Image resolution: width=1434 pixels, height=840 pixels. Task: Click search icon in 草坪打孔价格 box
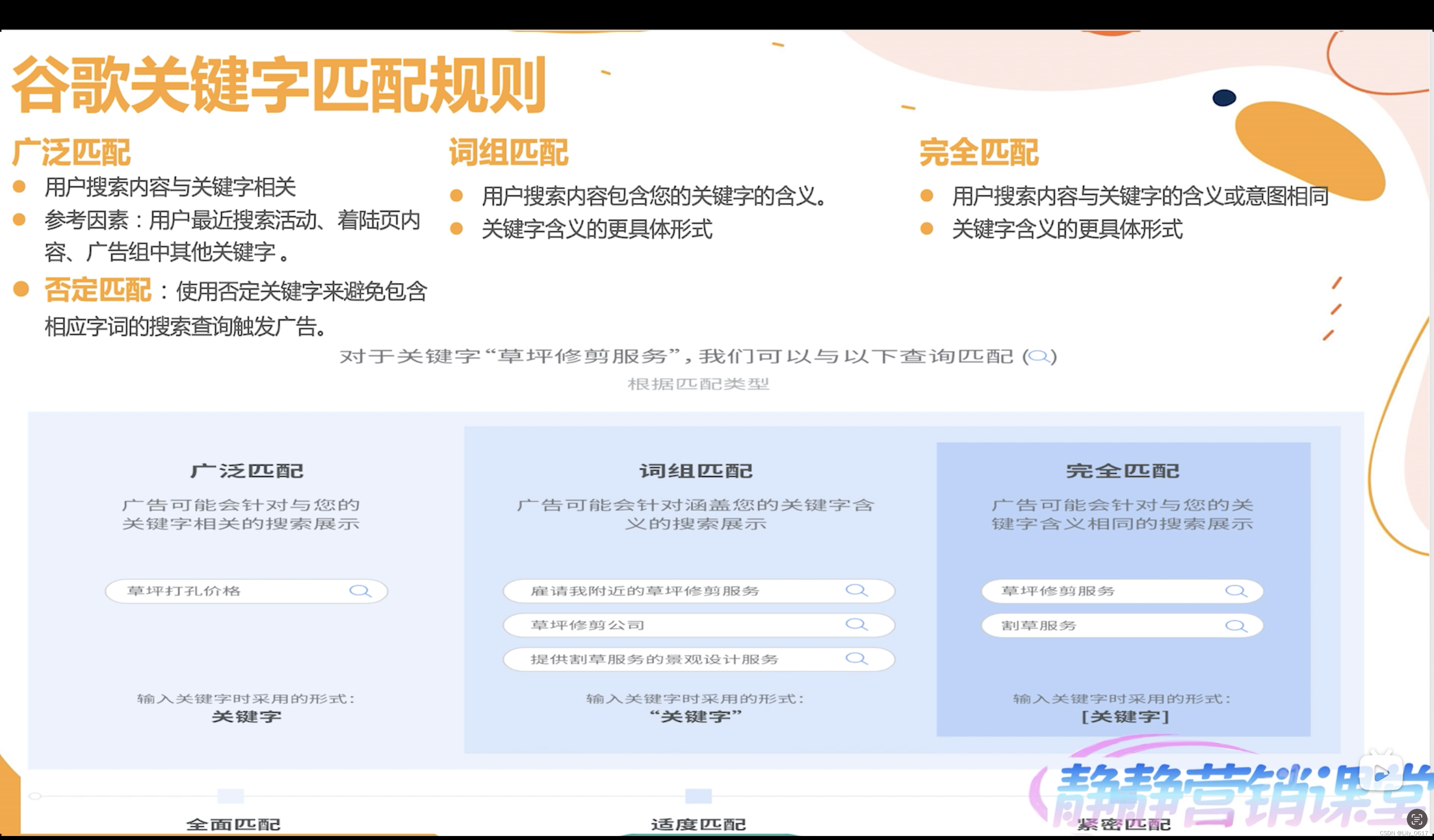[360, 591]
